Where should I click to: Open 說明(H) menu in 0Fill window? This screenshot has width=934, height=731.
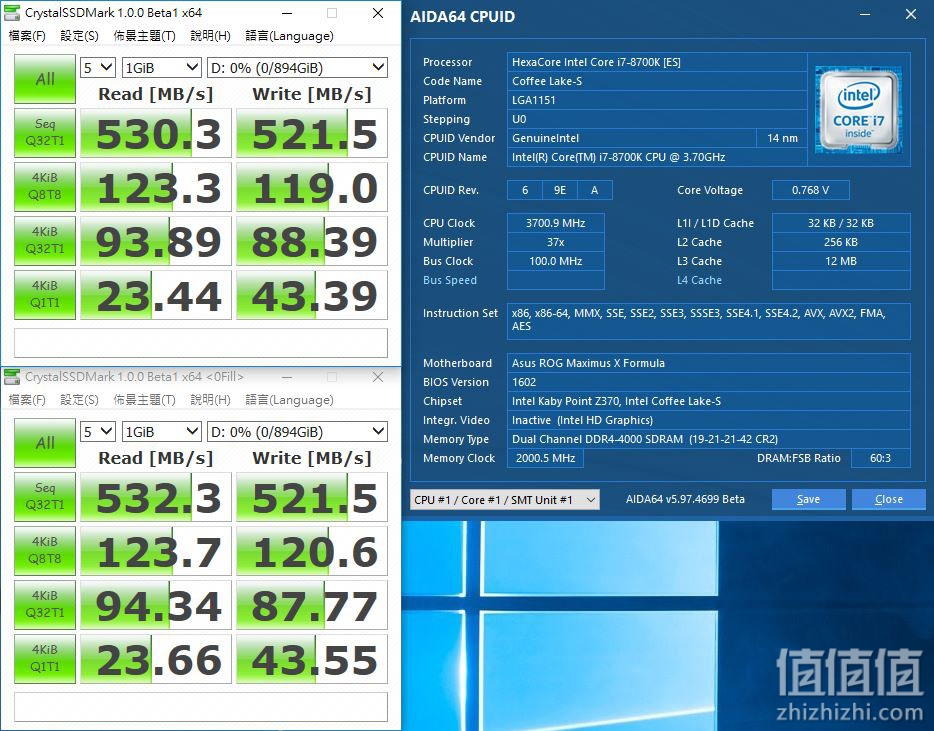210,400
